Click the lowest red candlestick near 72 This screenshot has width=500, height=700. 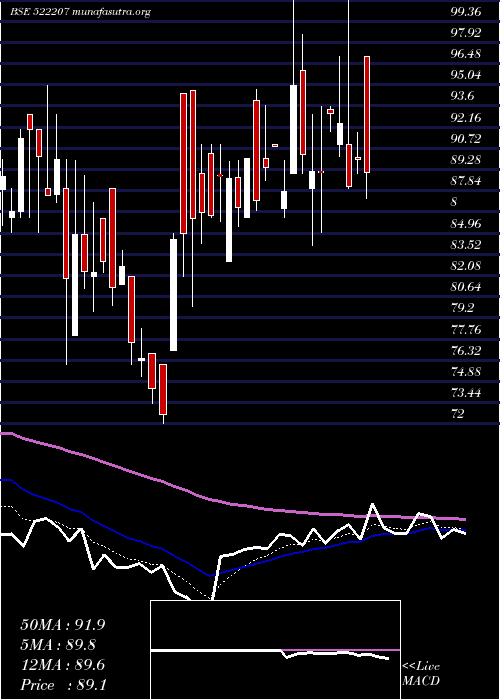(x=163, y=389)
